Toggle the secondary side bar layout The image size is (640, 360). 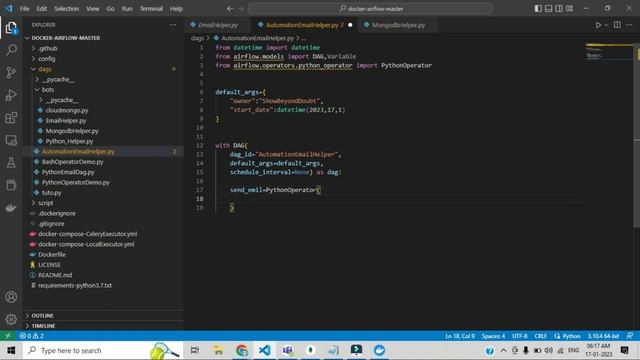(559, 9)
